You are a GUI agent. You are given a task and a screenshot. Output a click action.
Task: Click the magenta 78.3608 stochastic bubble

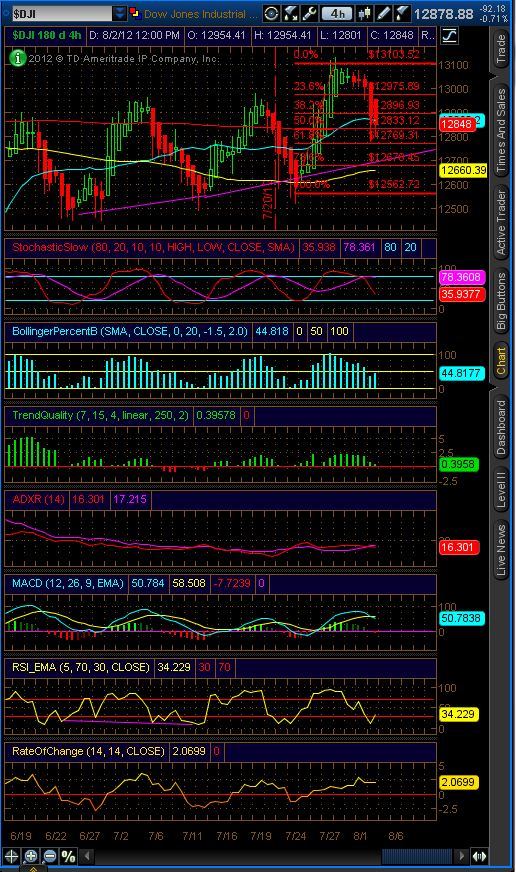463,276
